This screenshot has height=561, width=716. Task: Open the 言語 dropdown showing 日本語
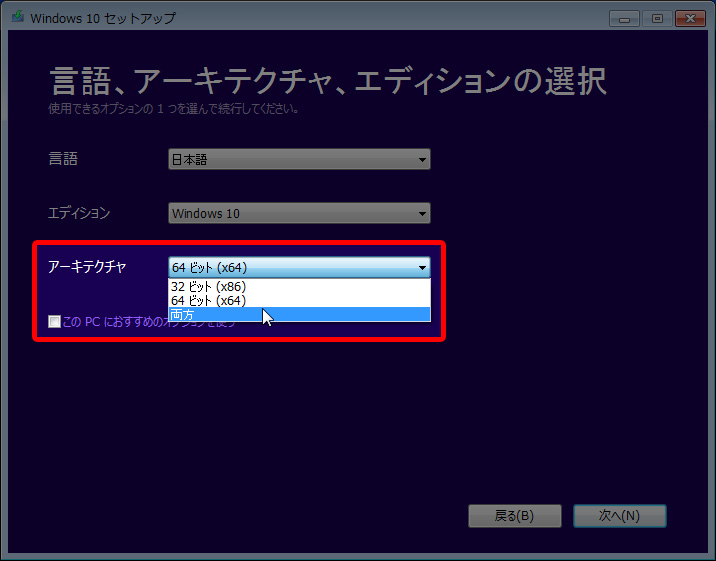(x=299, y=159)
